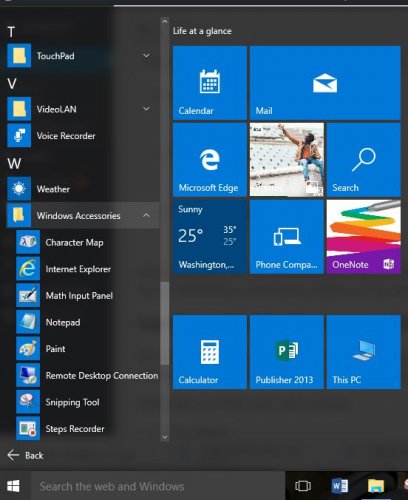
Task: Open the Phone Companion tile
Action: coord(287,237)
